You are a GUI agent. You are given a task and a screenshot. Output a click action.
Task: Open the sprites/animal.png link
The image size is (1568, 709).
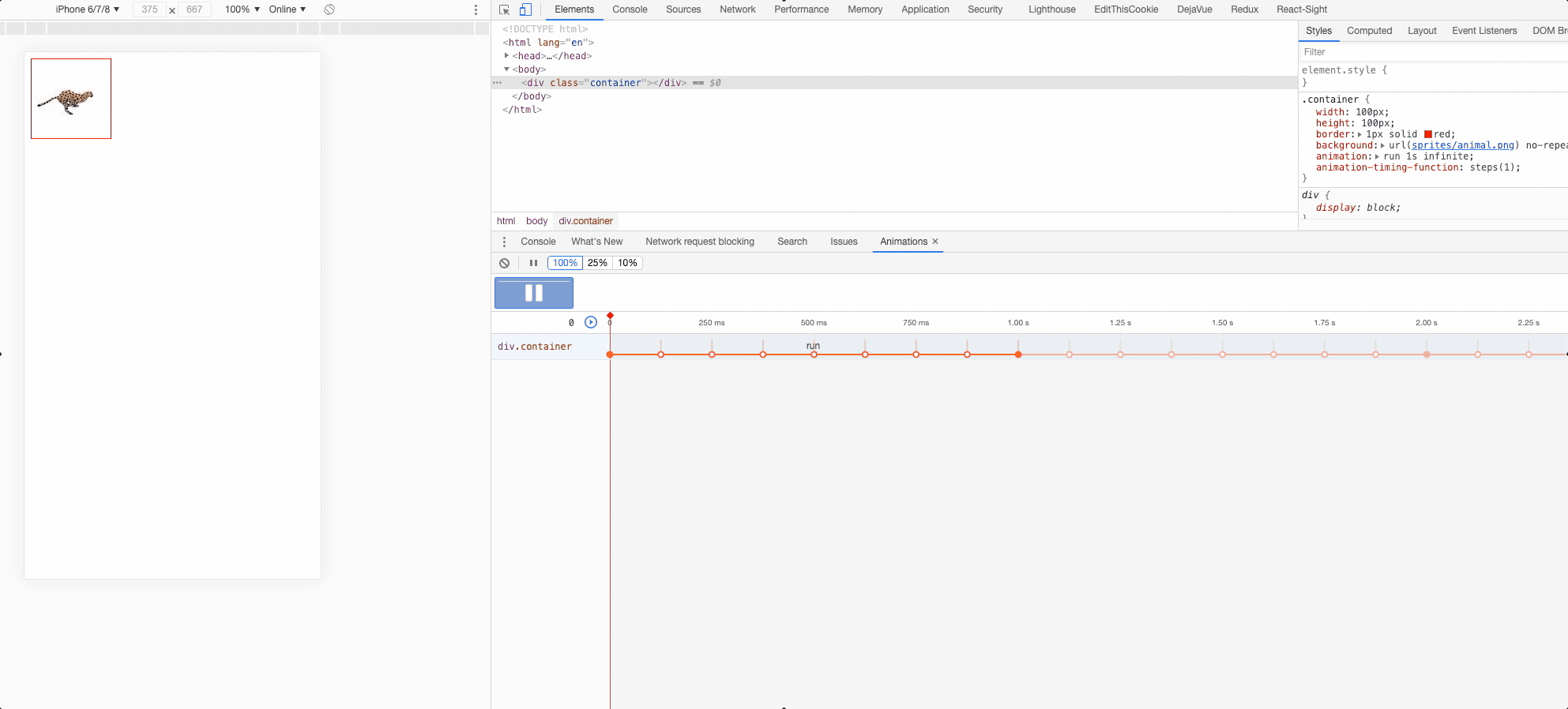pos(1462,145)
